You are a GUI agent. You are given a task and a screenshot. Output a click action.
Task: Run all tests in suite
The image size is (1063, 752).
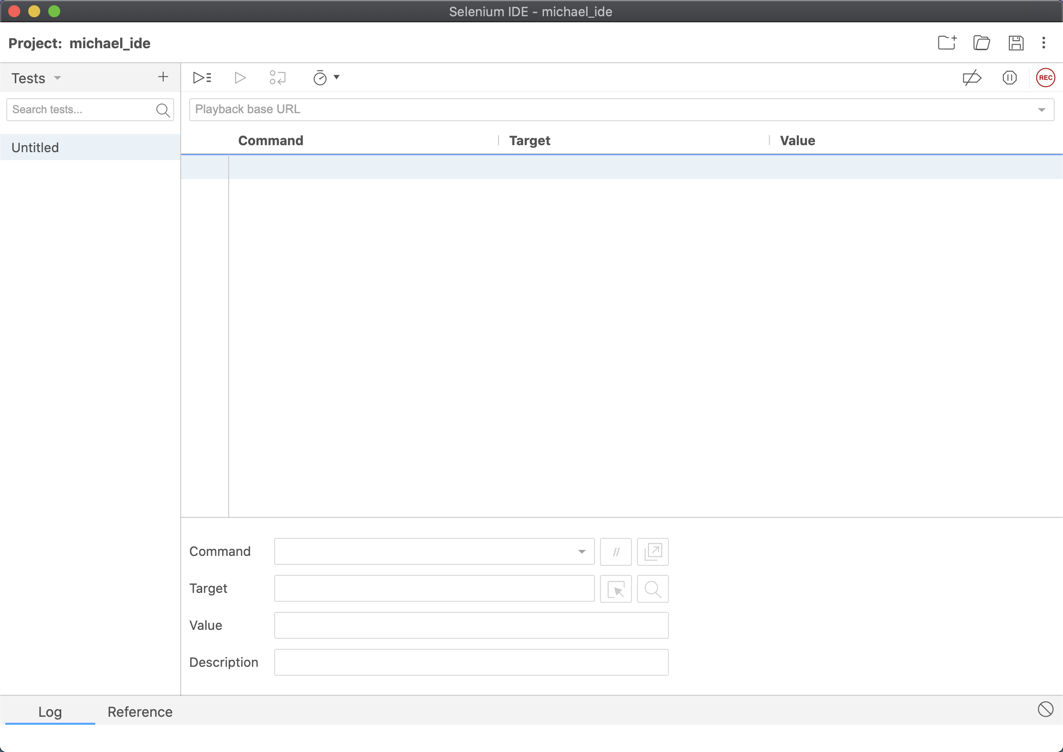coord(202,77)
